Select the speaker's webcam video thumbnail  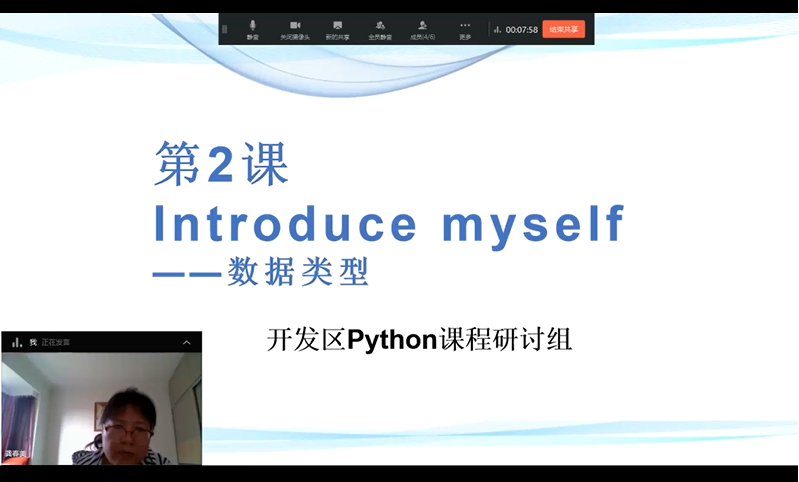click(110, 410)
